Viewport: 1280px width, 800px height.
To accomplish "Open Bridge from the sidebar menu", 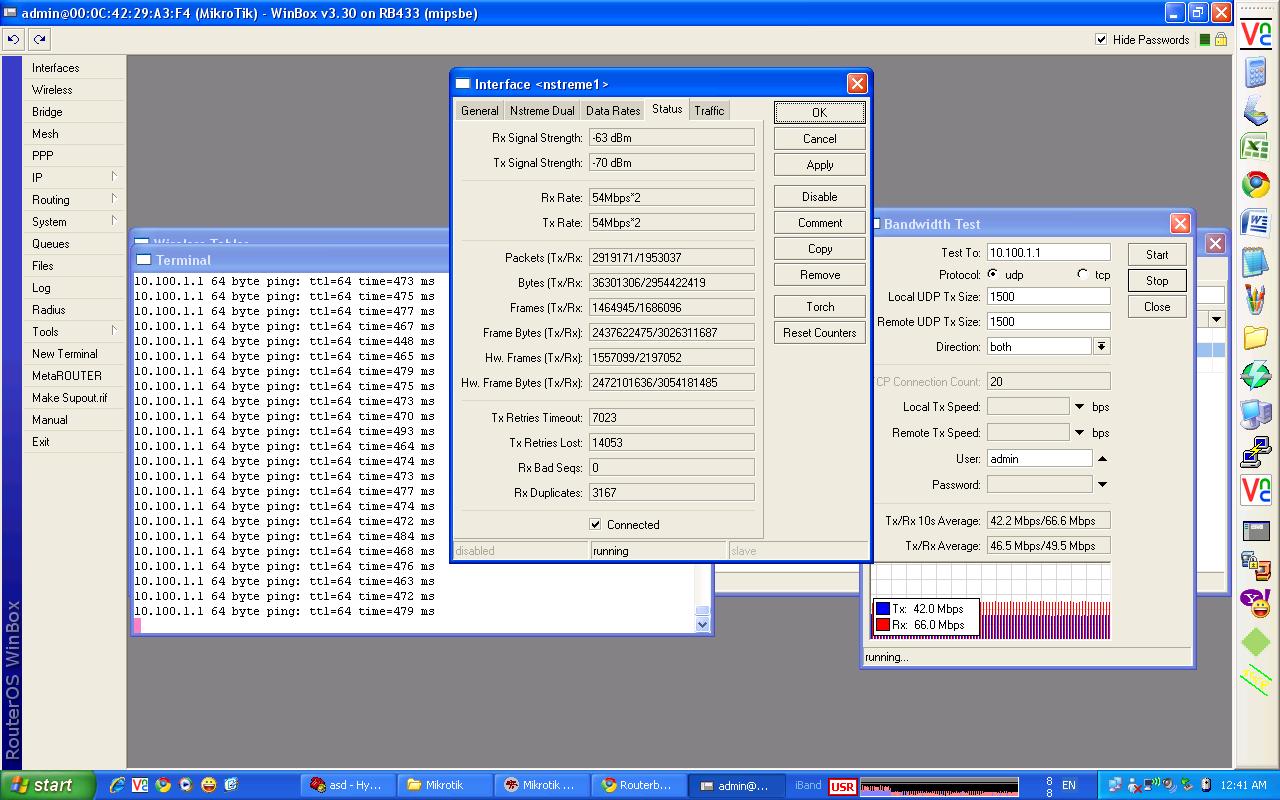I will tap(75, 112).
